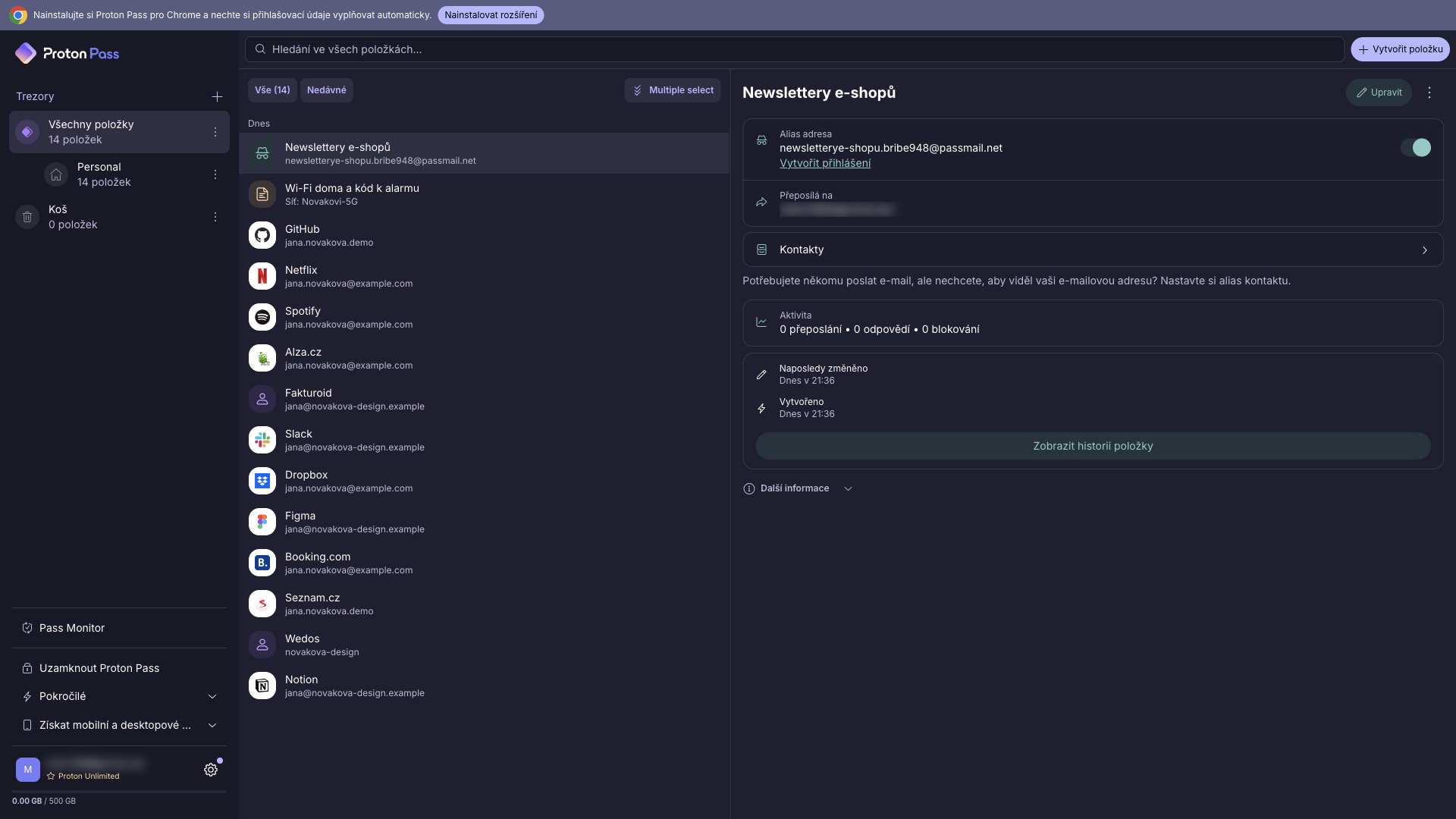This screenshot has width=1456, height=819.
Task: Open the Fakturoid login item
Action: 484,399
